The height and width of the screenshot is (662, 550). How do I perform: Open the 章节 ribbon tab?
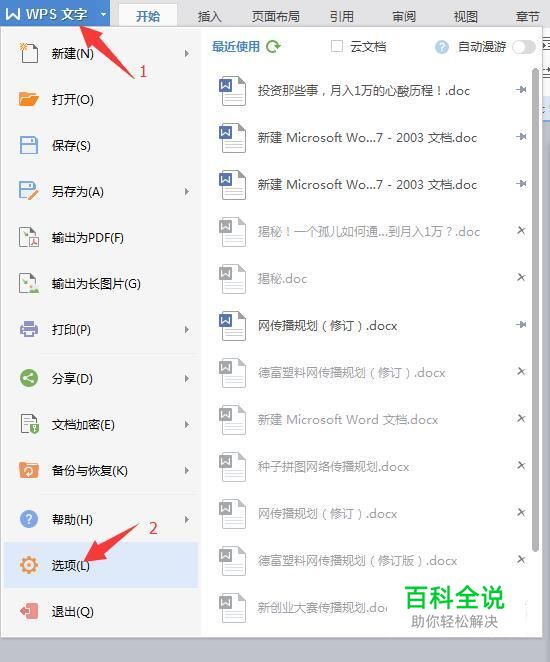tap(528, 16)
